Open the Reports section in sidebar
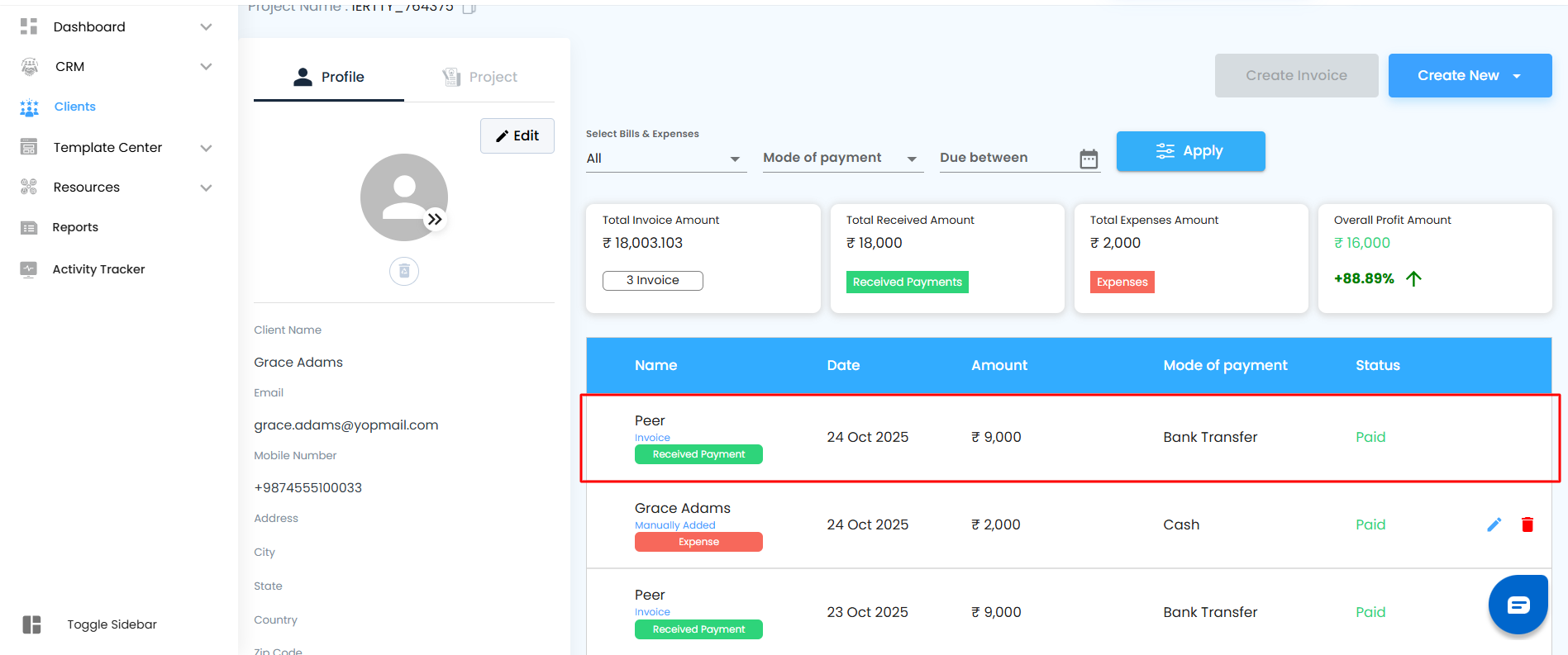This screenshot has height=655, width=1568. [x=75, y=227]
